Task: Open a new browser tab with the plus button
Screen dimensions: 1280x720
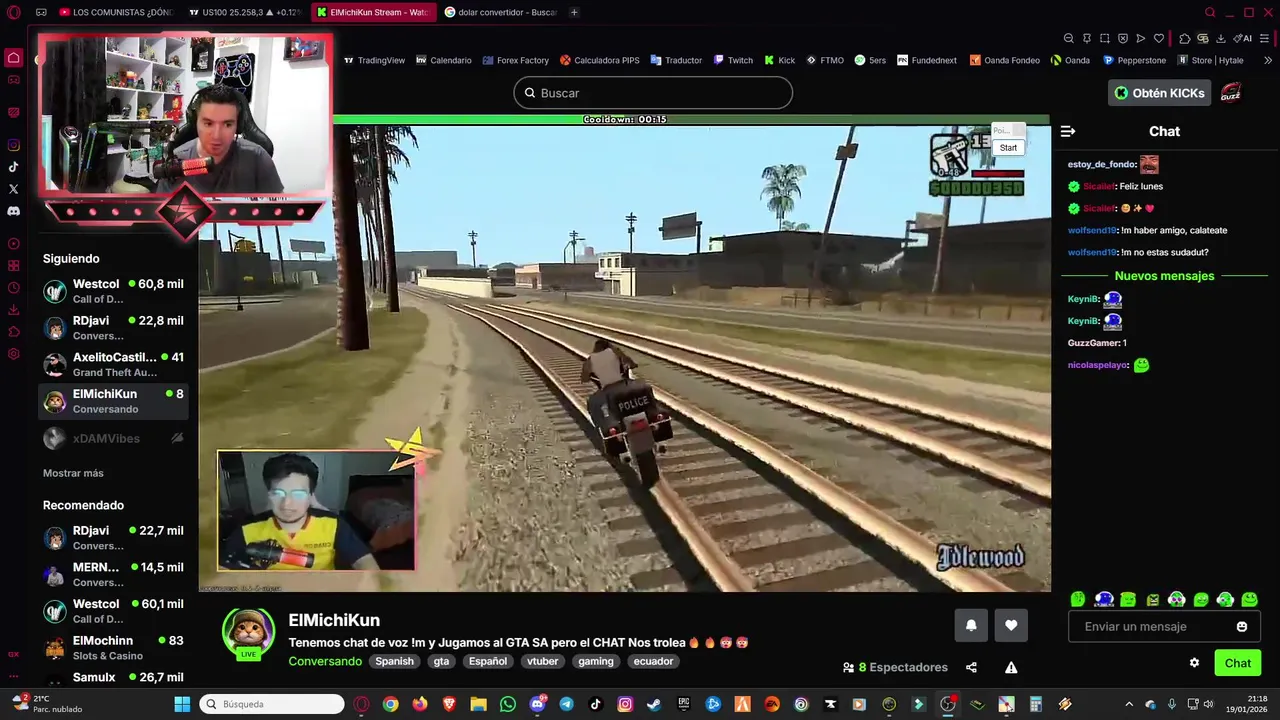Action: [574, 12]
